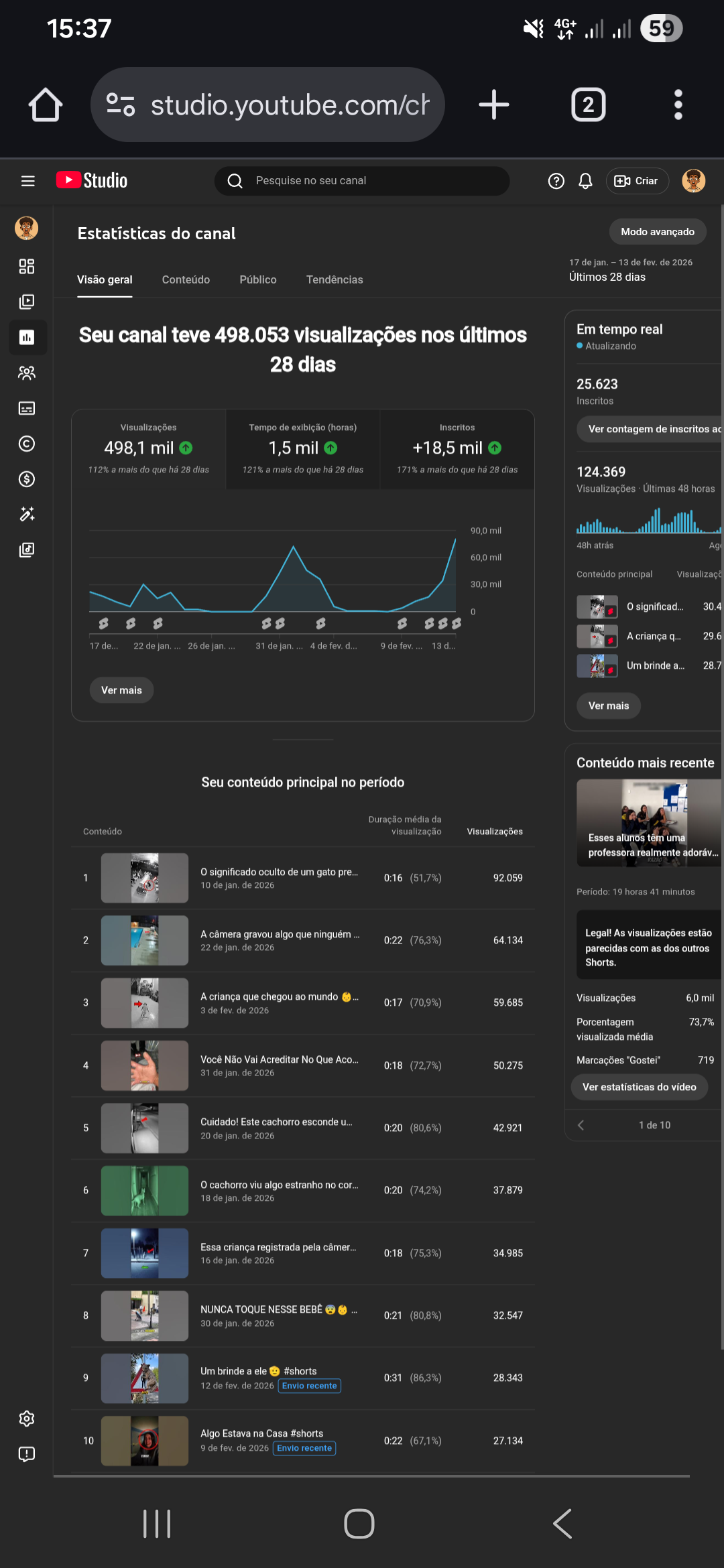Click Ver mais in Em tempo real card
The width and height of the screenshot is (724, 1568).
tap(609, 706)
